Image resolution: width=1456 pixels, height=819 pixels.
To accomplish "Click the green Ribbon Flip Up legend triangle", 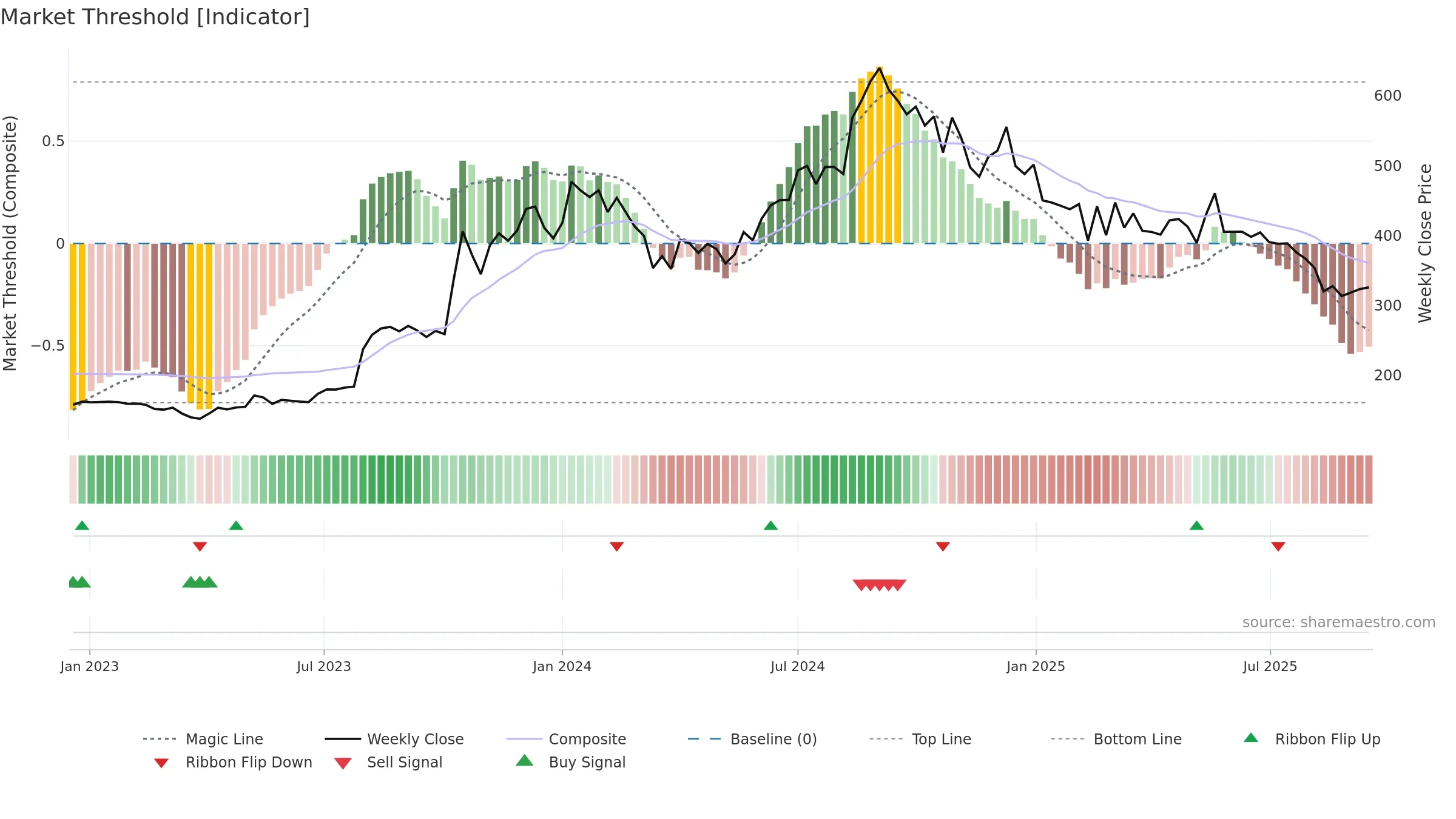I will pyautogui.click(x=1251, y=738).
